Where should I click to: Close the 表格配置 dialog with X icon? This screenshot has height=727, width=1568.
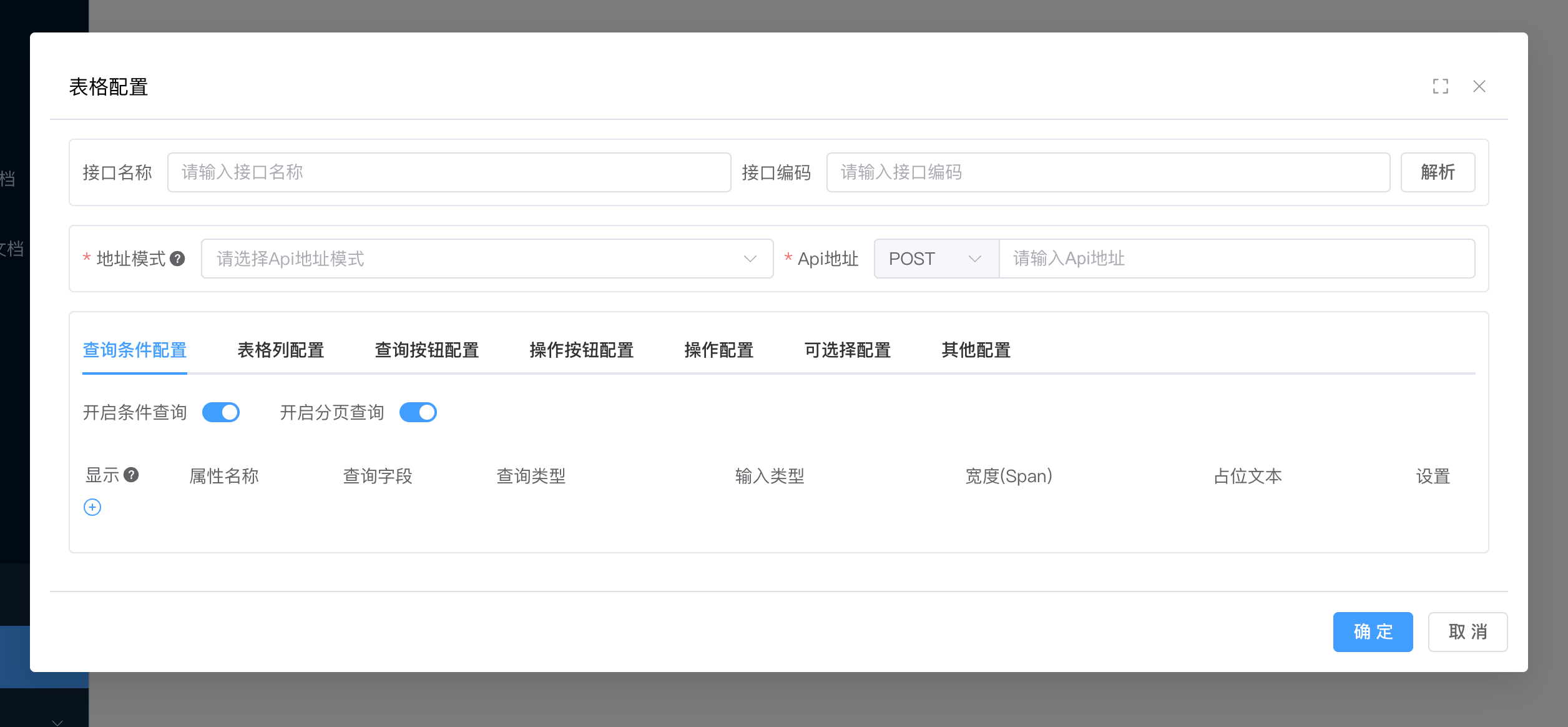pos(1479,86)
